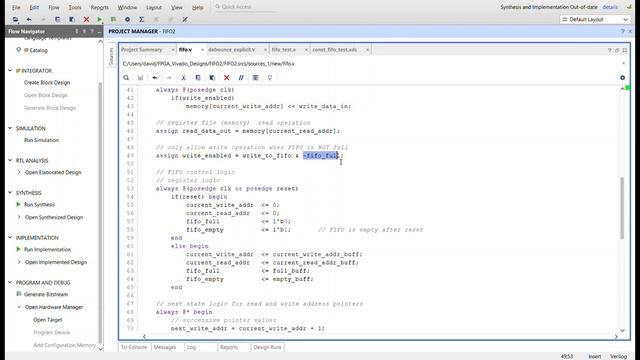This screenshot has height=360, width=640.
Task: Click the editor horizontal scroll right arrow
Action: pyautogui.click(x=616, y=336)
